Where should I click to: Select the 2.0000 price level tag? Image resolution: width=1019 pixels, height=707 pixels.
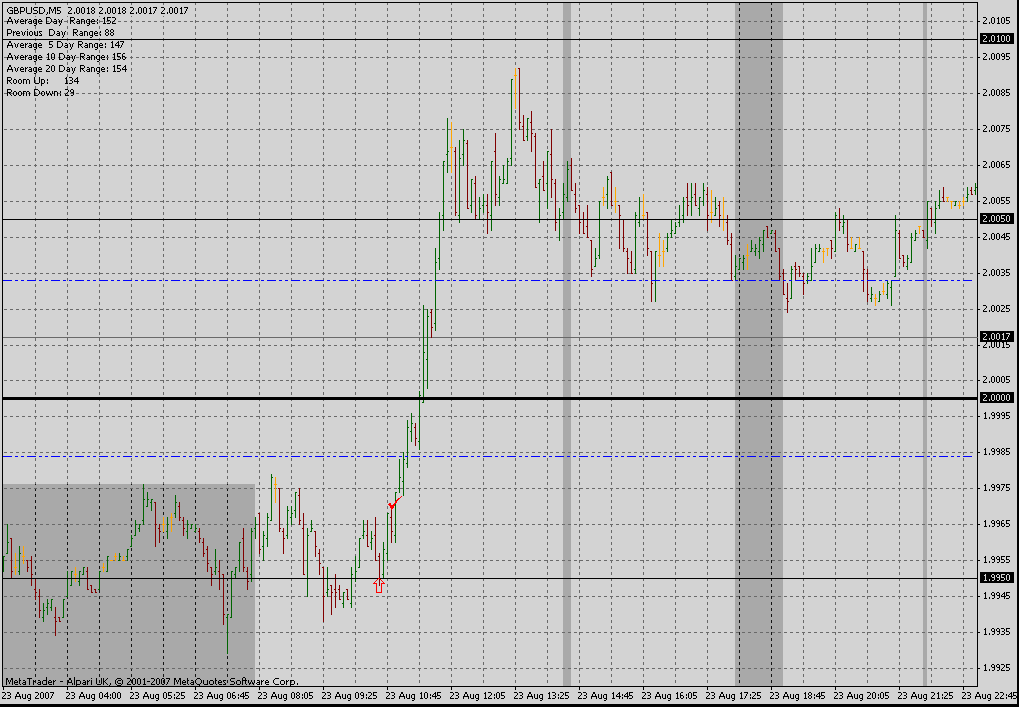[x=996, y=398]
